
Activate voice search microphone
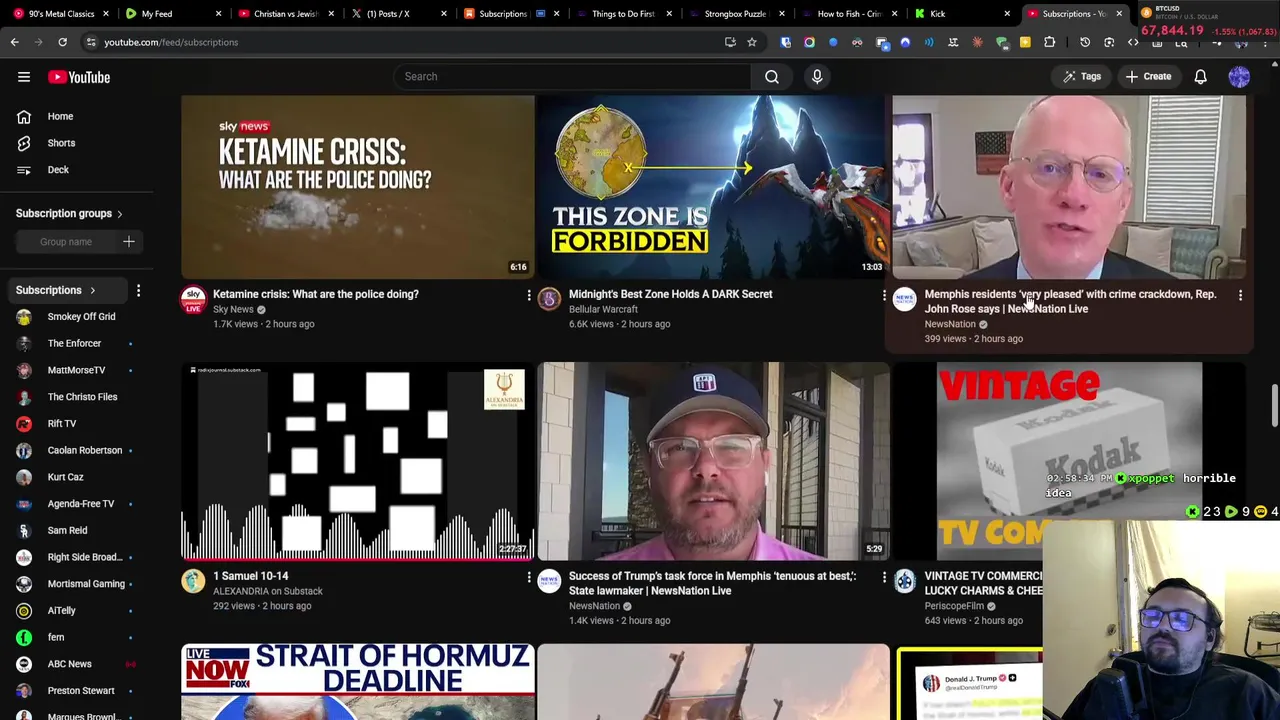pyautogui.click(x=817, y=76)
